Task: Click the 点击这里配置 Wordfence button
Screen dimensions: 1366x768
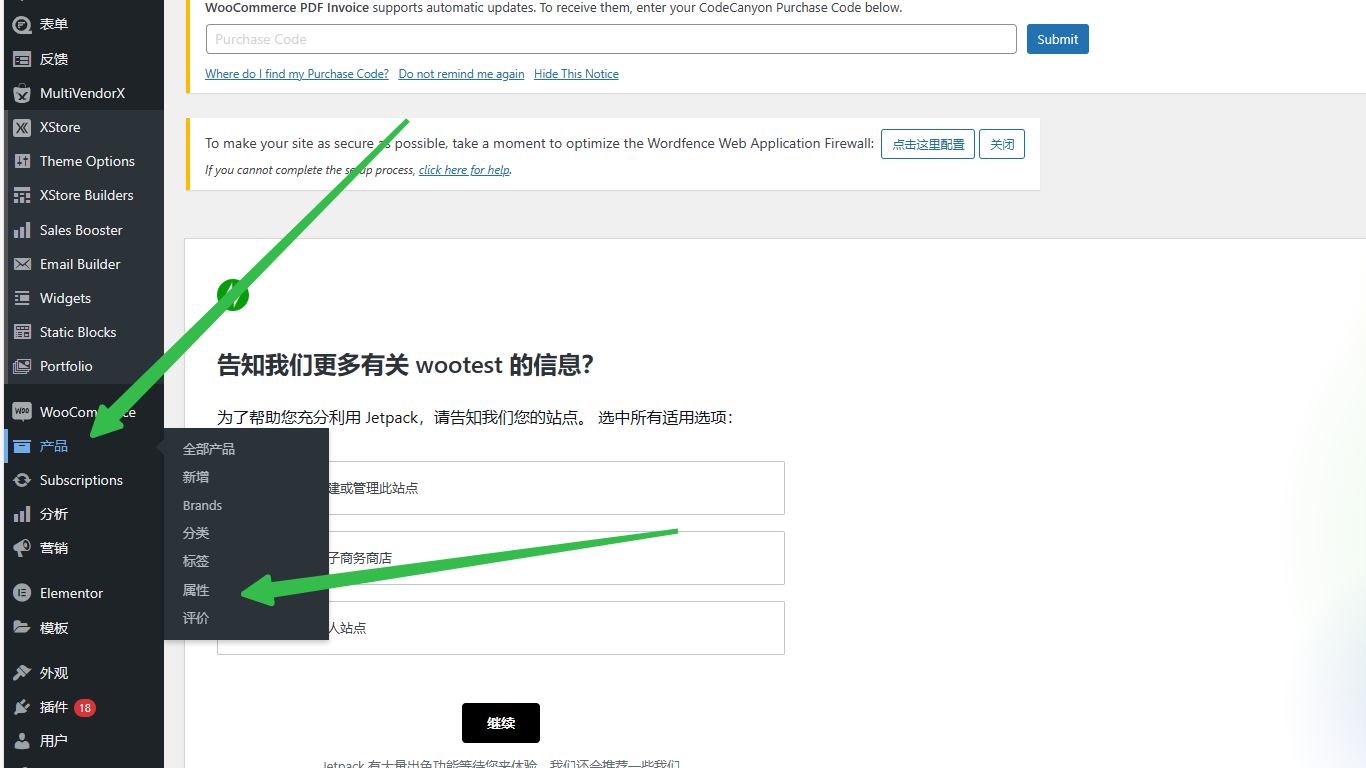Action: click(927, 144)
